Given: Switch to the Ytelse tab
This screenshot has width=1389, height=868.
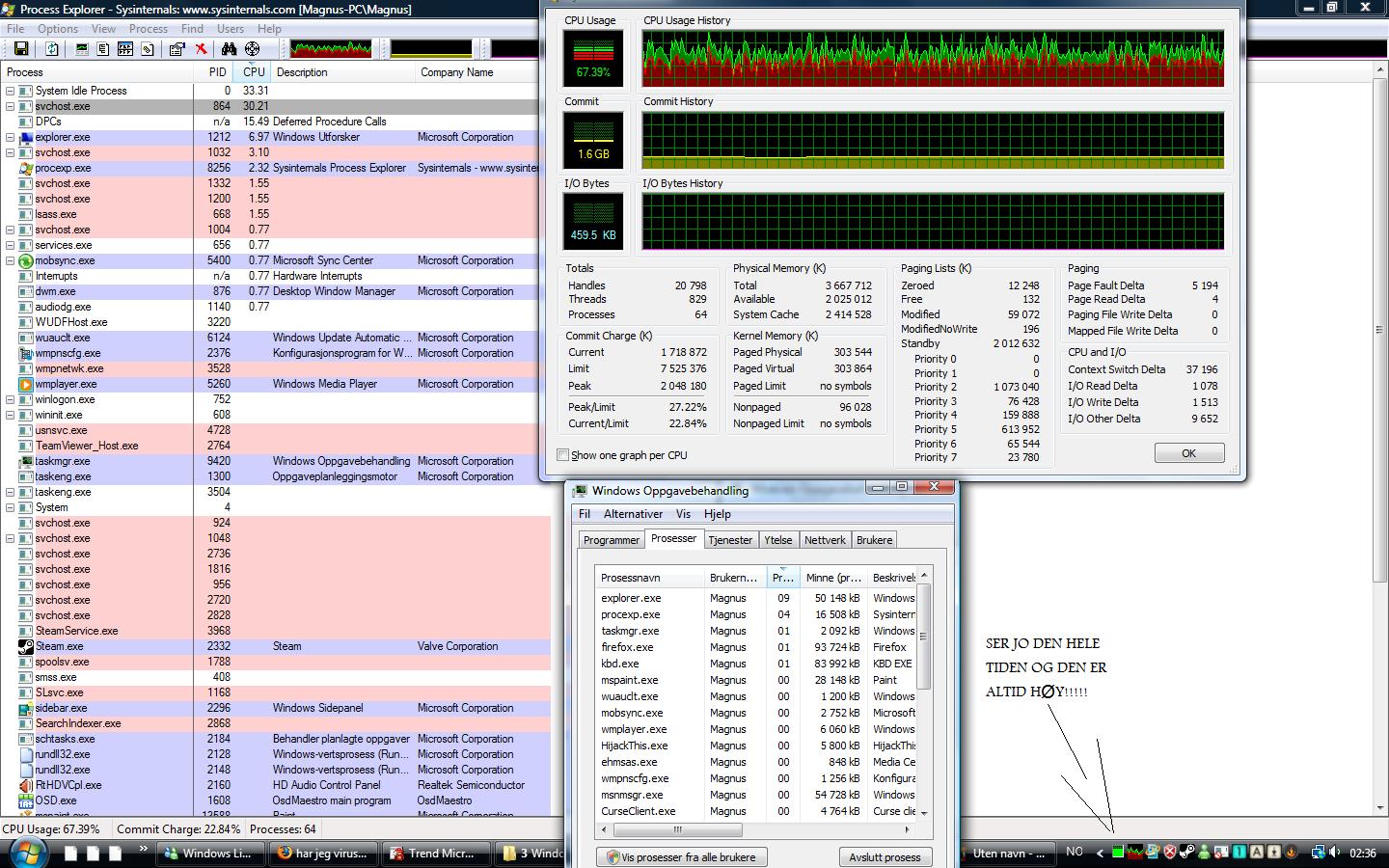Looking at the screenshot, I should 778,540.
